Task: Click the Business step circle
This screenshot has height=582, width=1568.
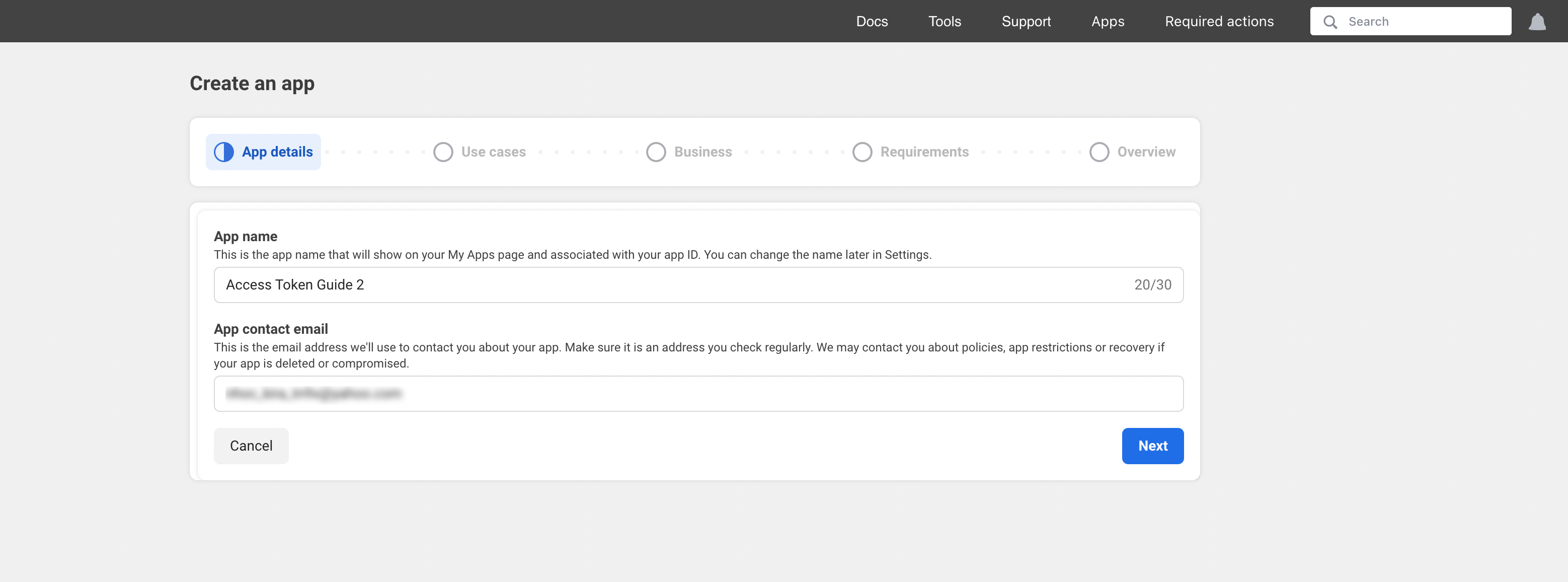Action: coord(656,152)
